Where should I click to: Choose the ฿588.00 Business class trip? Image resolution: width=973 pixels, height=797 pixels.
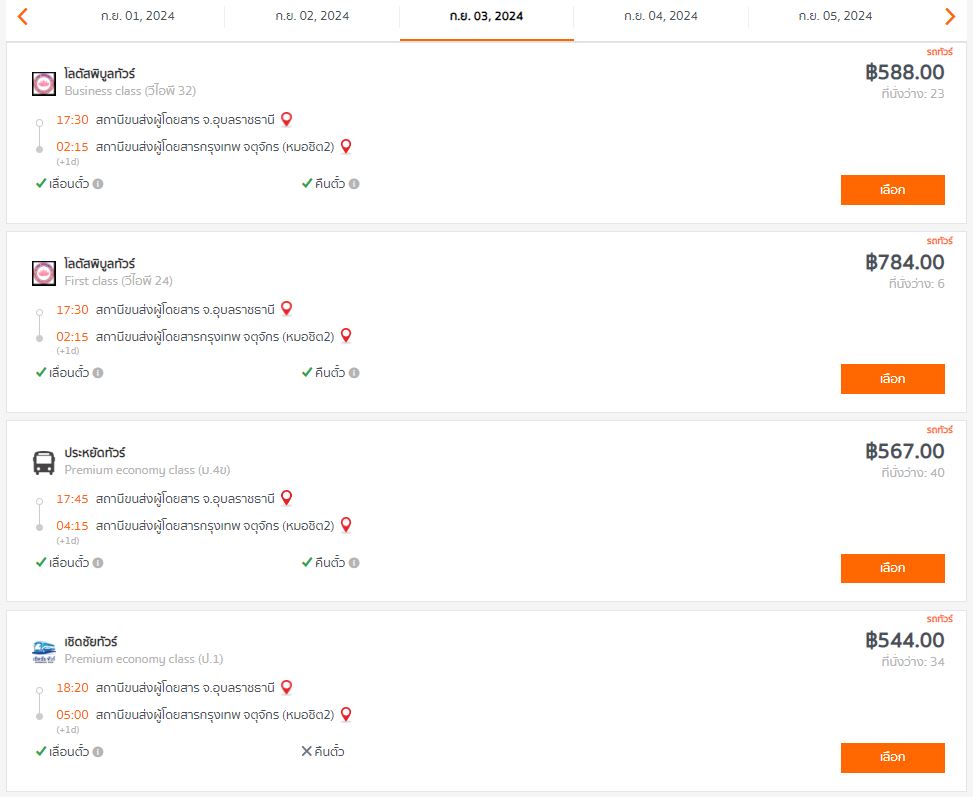[892, 190]
